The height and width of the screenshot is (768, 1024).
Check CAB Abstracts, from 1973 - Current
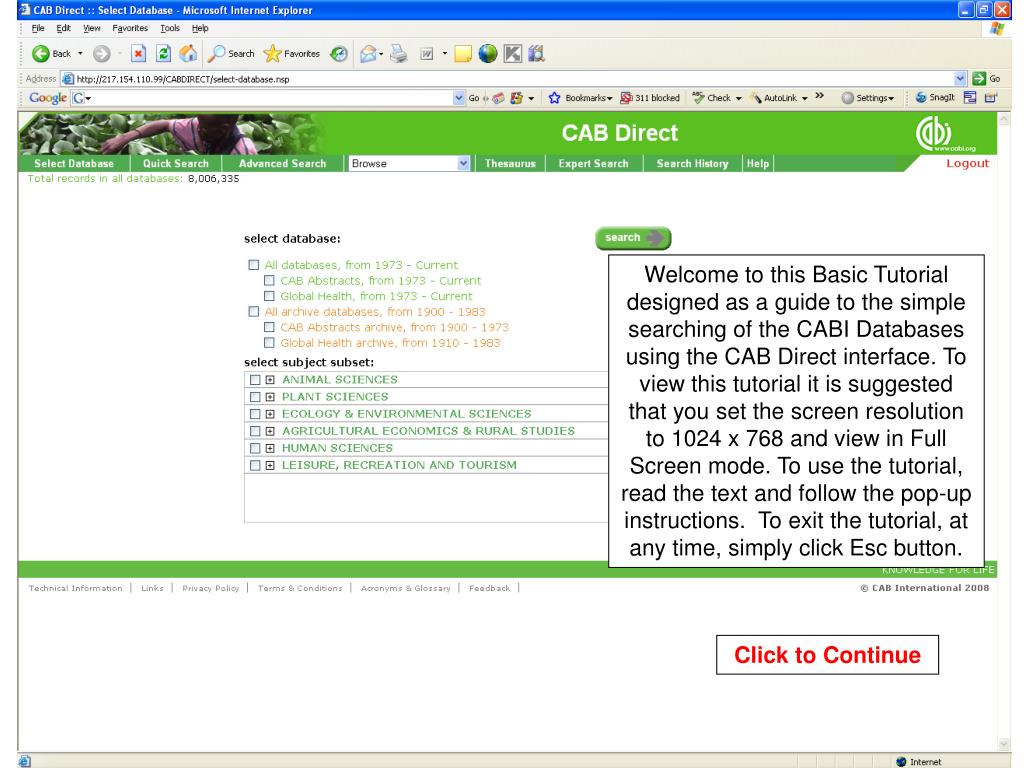[x=269, y=281]
